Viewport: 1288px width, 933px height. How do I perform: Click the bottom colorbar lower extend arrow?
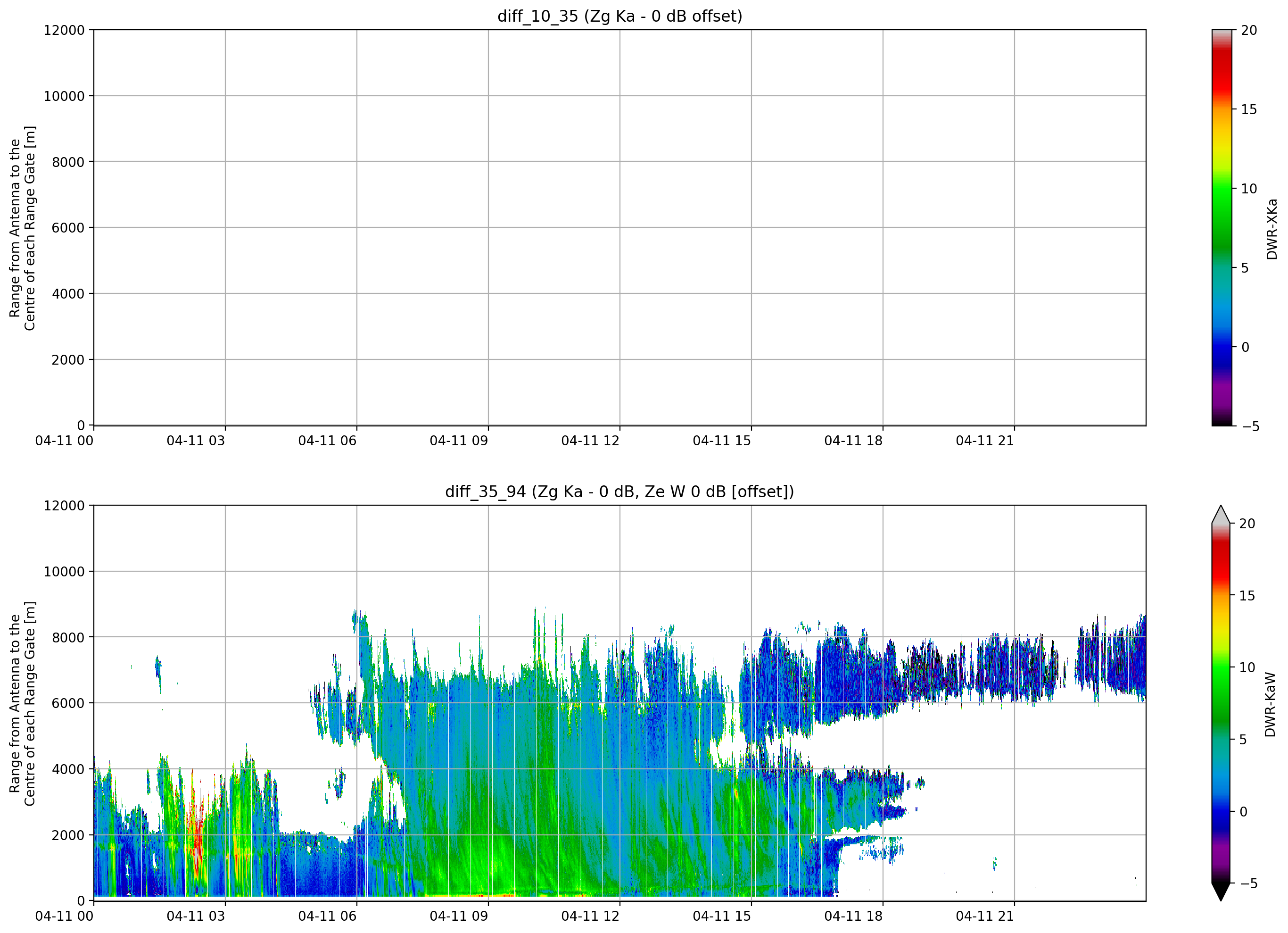click(x=1221, y=891)
